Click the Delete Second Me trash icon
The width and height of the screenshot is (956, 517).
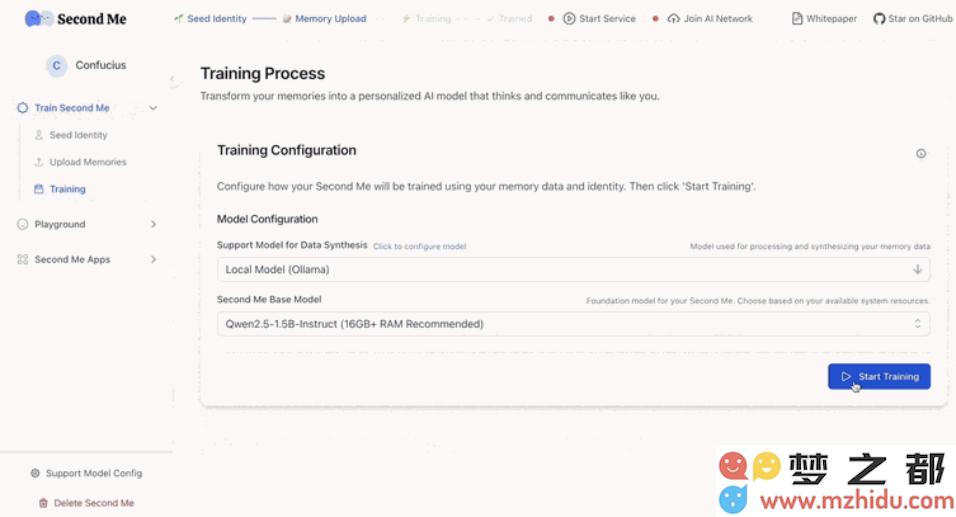[43, 503]
